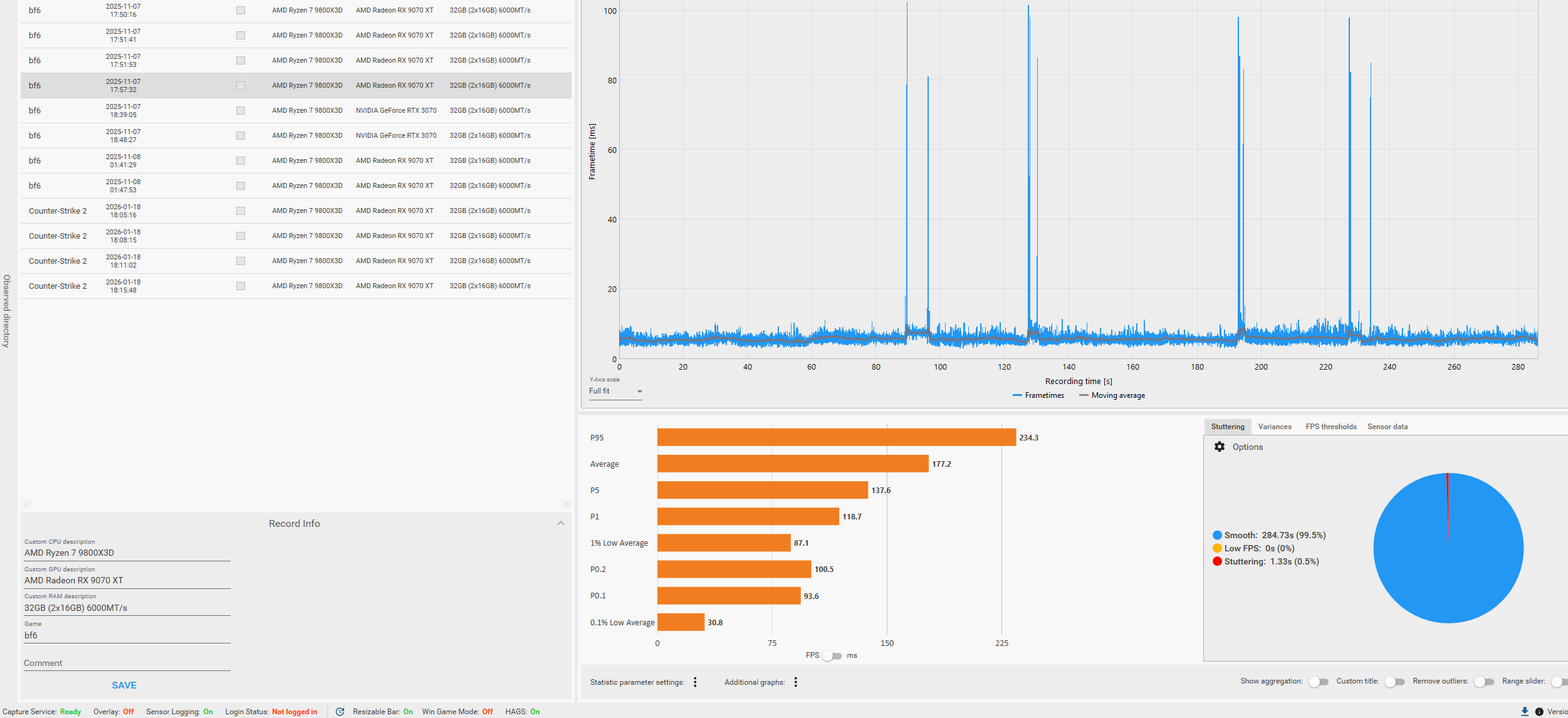Click the refresh icon in status bar
Viewport: 1568px width, 718px height.
click(340, 712)
